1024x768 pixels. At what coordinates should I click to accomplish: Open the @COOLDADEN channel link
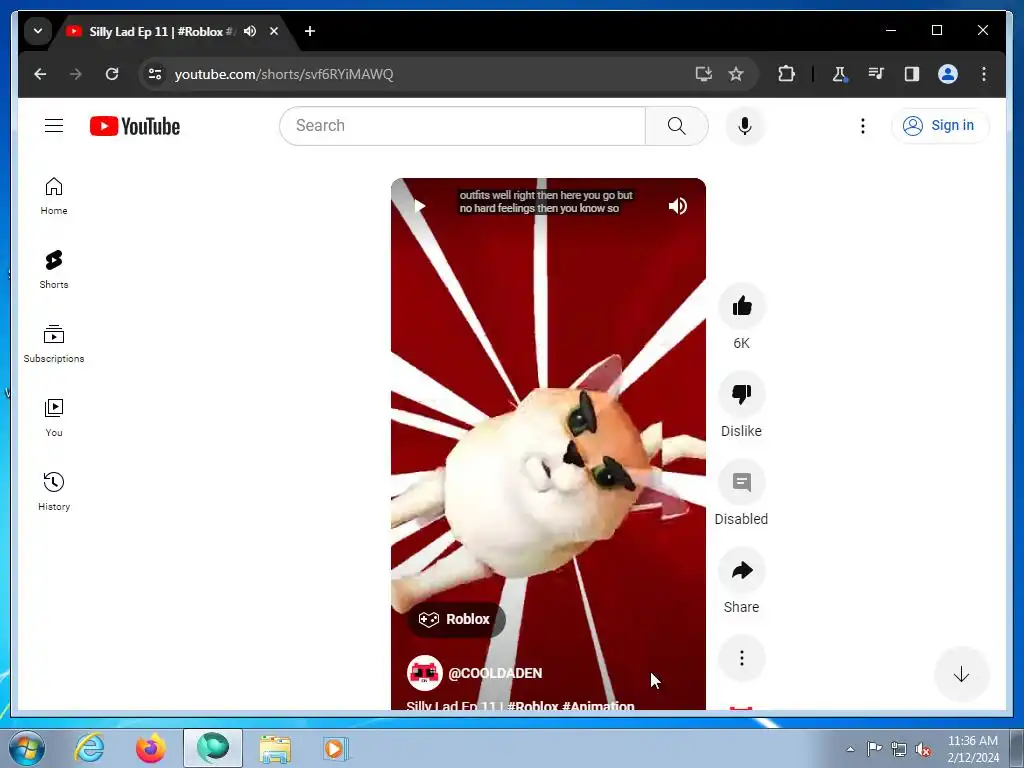point(495,673)
